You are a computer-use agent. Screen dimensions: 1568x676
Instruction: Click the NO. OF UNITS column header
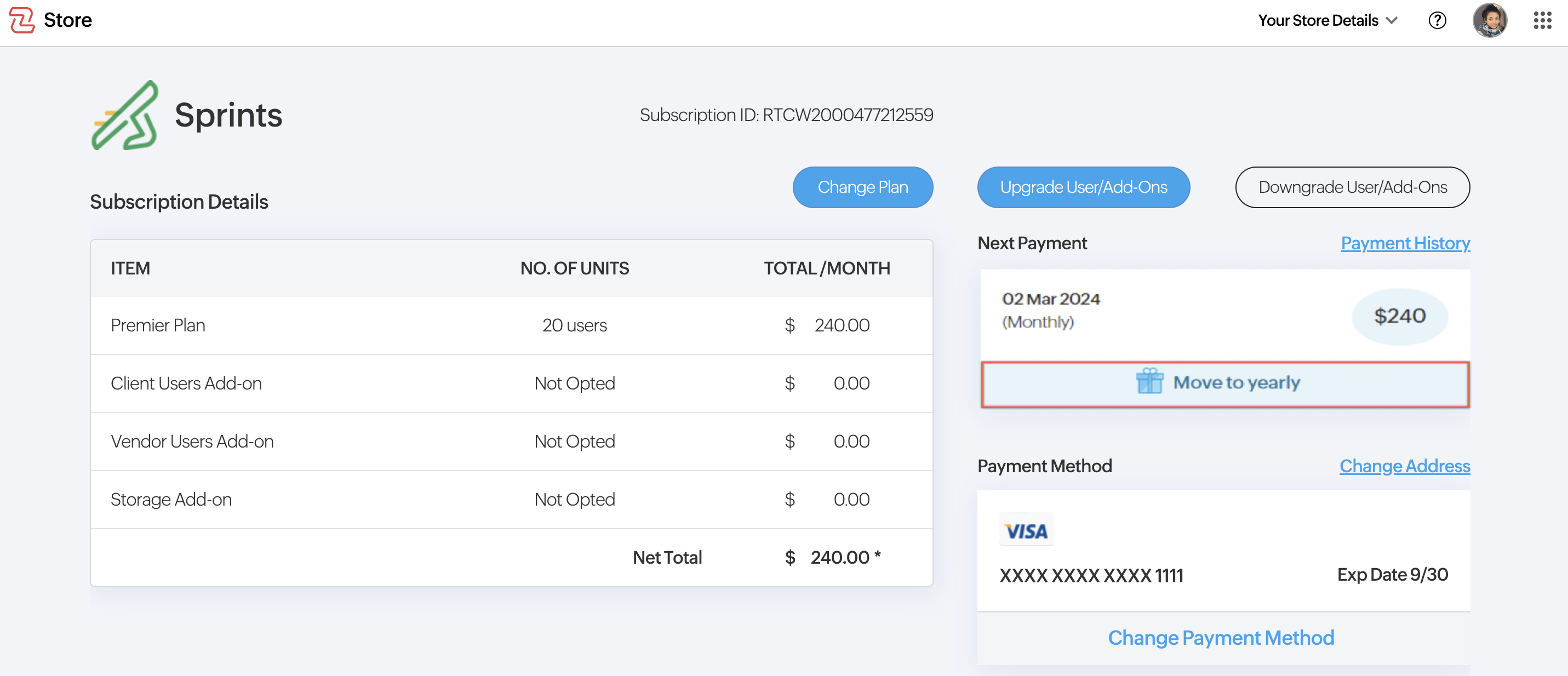coord(575,268)
